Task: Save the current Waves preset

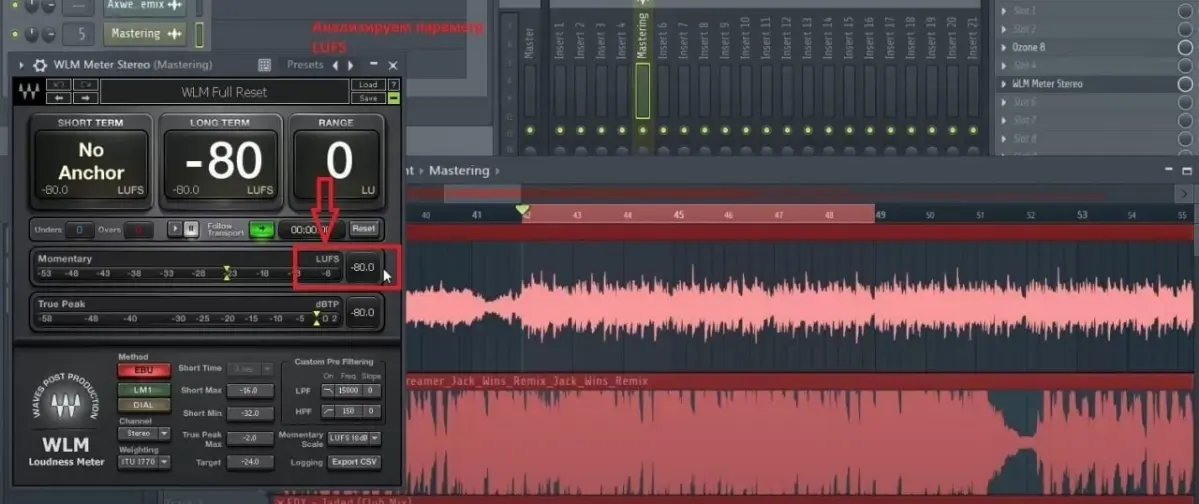Action: click(x=368, y=98)
